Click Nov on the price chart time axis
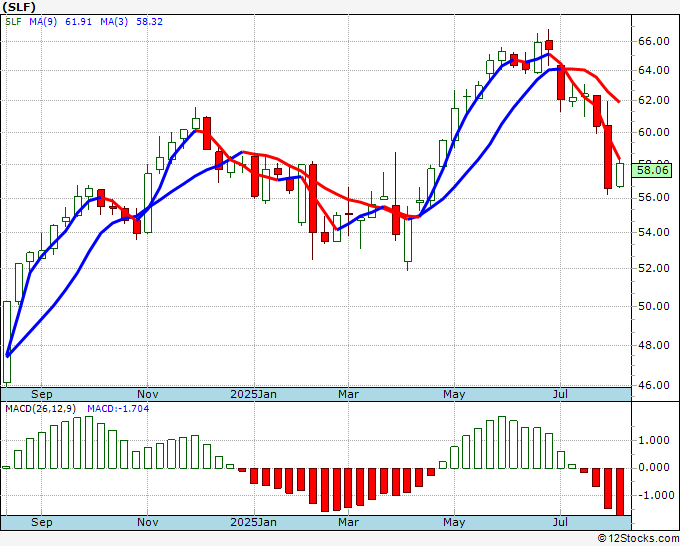Screen dimensions: 680x546 pyautogui.click(x=147, y=395)
